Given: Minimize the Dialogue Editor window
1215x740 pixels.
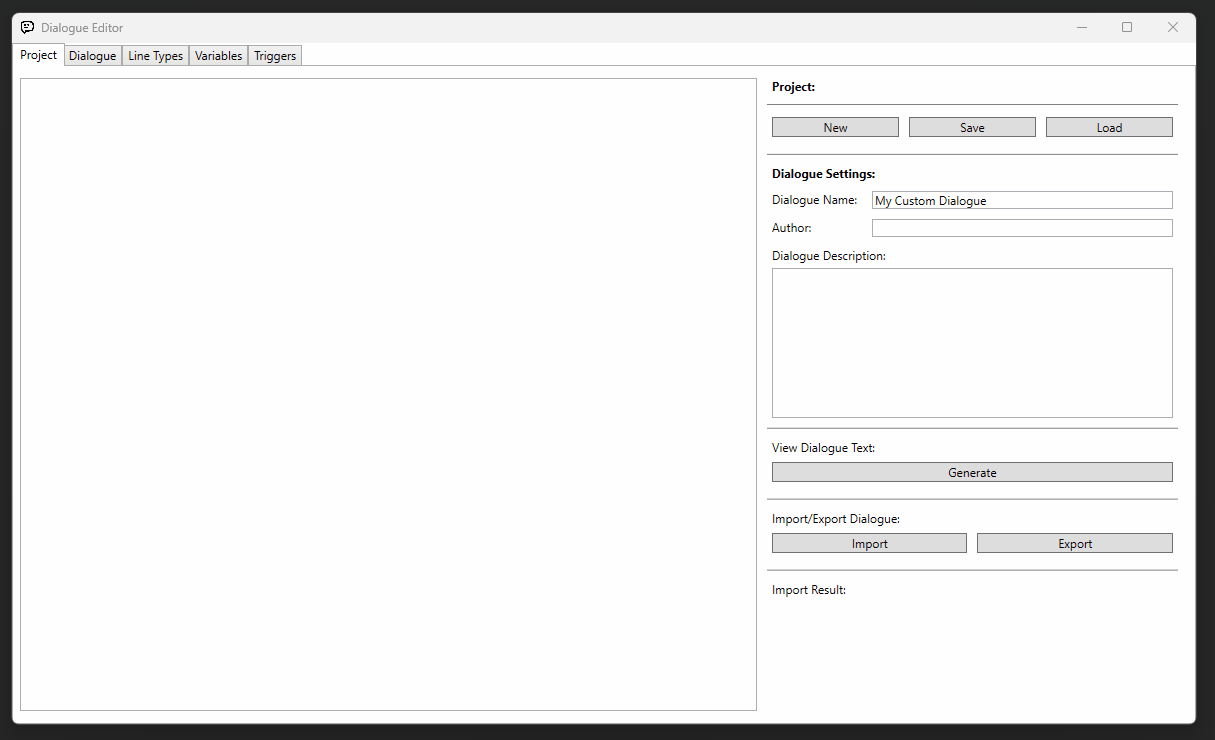Looking at the screenshot, I should click(x=1081, y=28).
